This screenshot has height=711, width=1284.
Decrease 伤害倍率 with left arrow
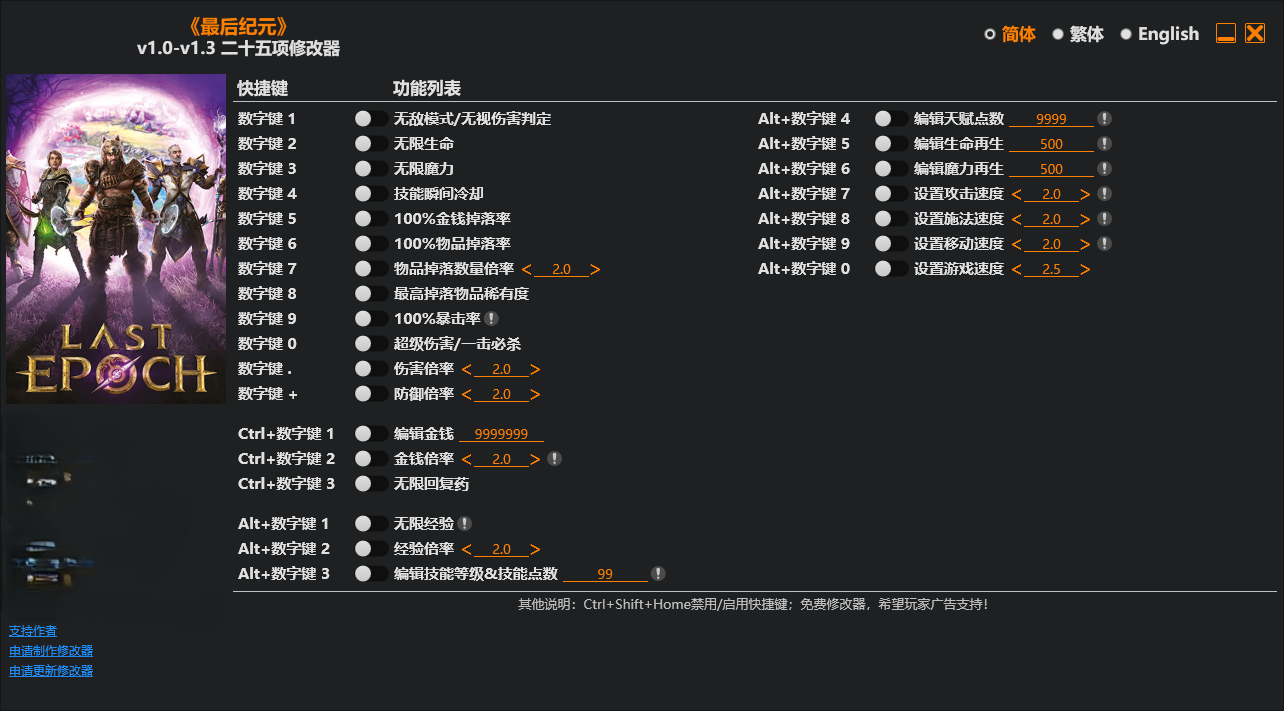point(466,369)
